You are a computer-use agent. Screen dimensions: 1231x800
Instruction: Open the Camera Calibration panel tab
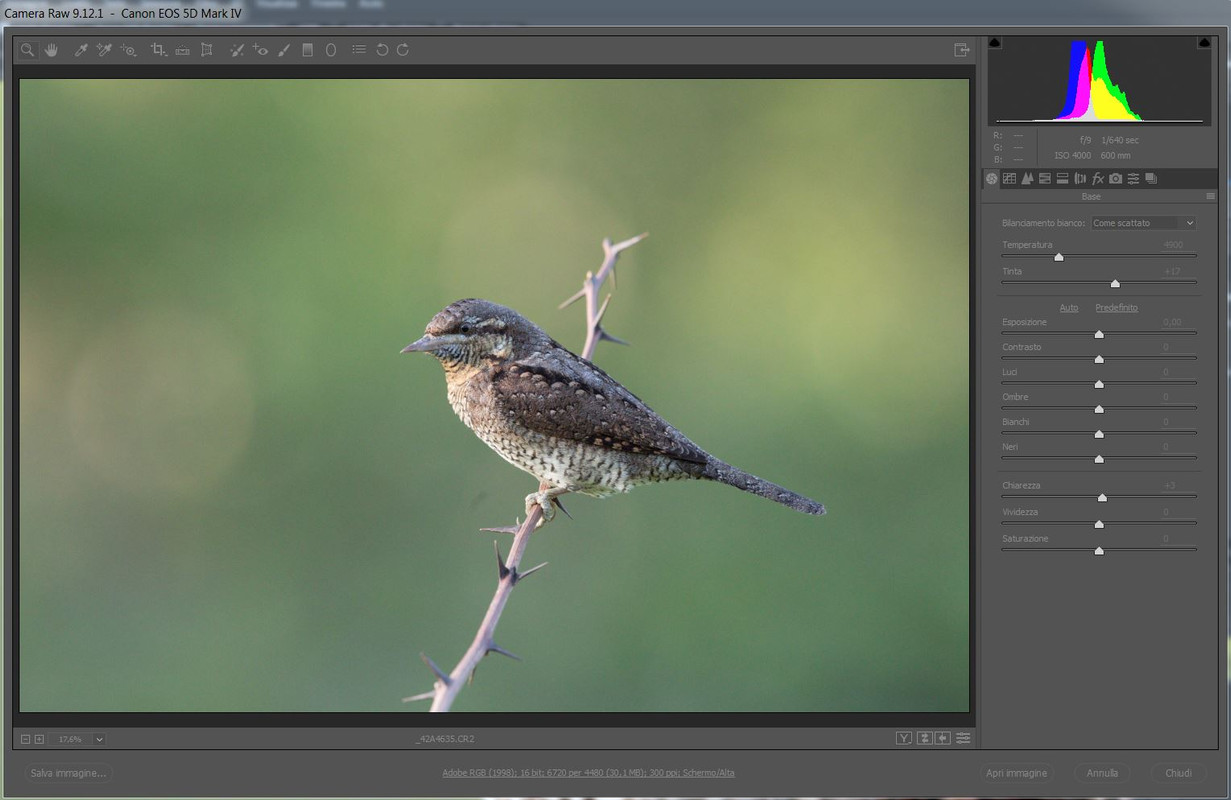coord(1115,178)
